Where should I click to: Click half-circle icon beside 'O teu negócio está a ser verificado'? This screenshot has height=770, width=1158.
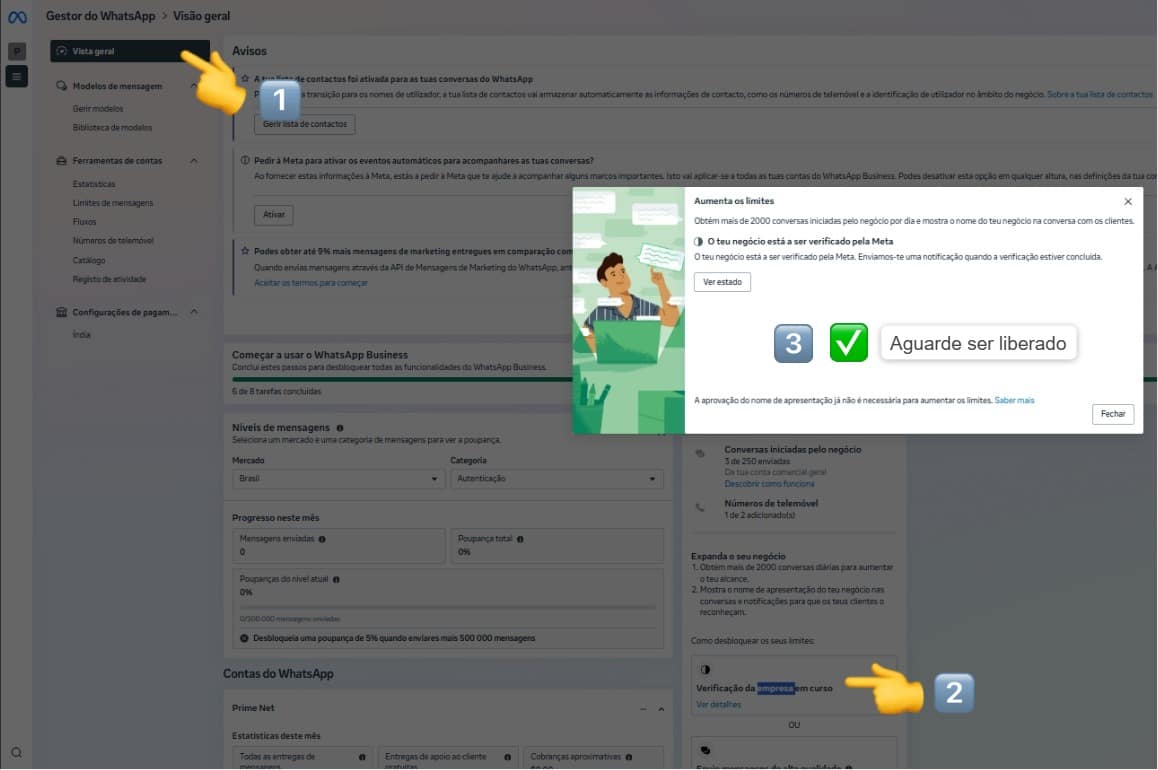699,241
